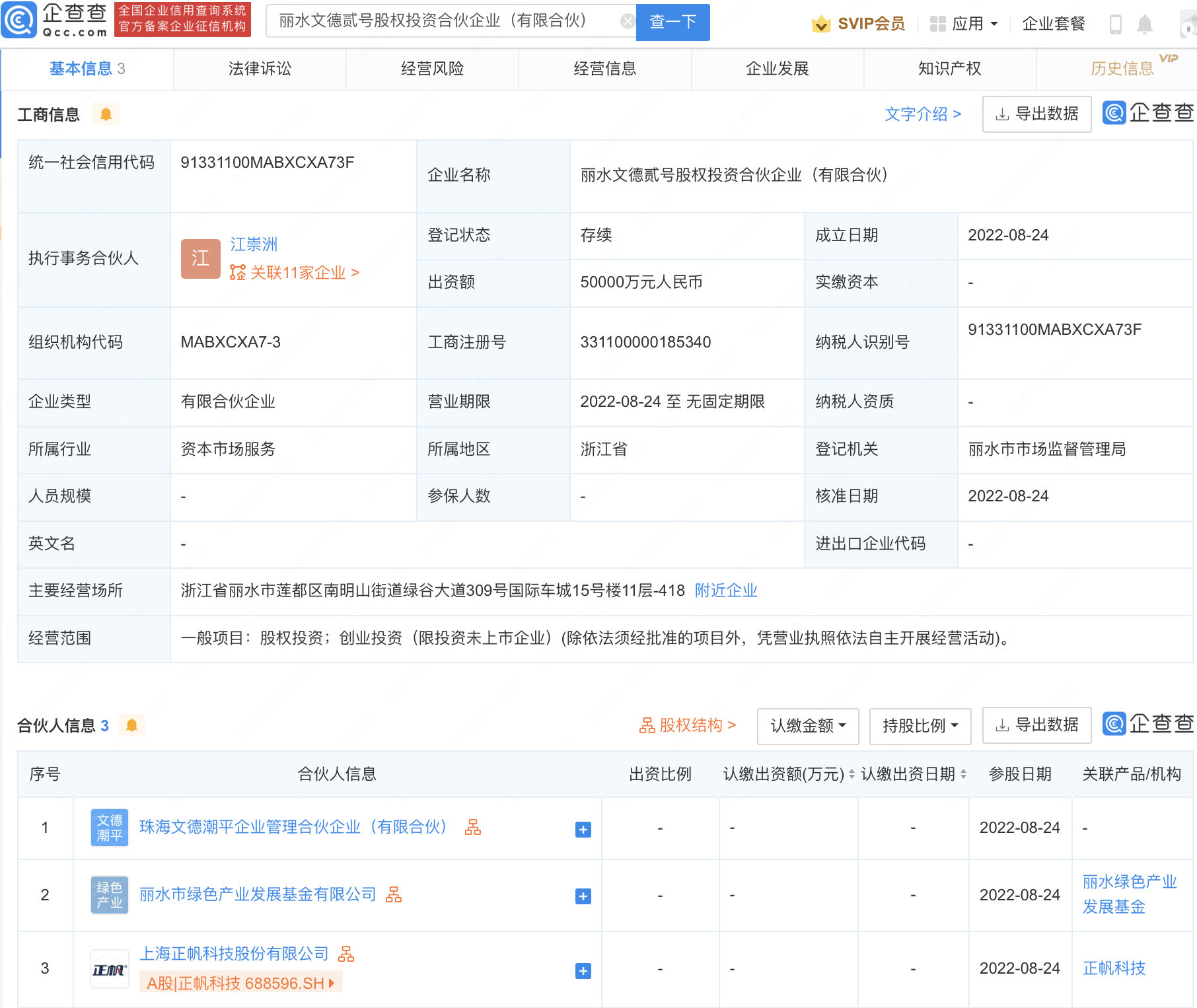Open the 股权结构 link
This screenshot has width=1197, height=1008.
(687, 725)
